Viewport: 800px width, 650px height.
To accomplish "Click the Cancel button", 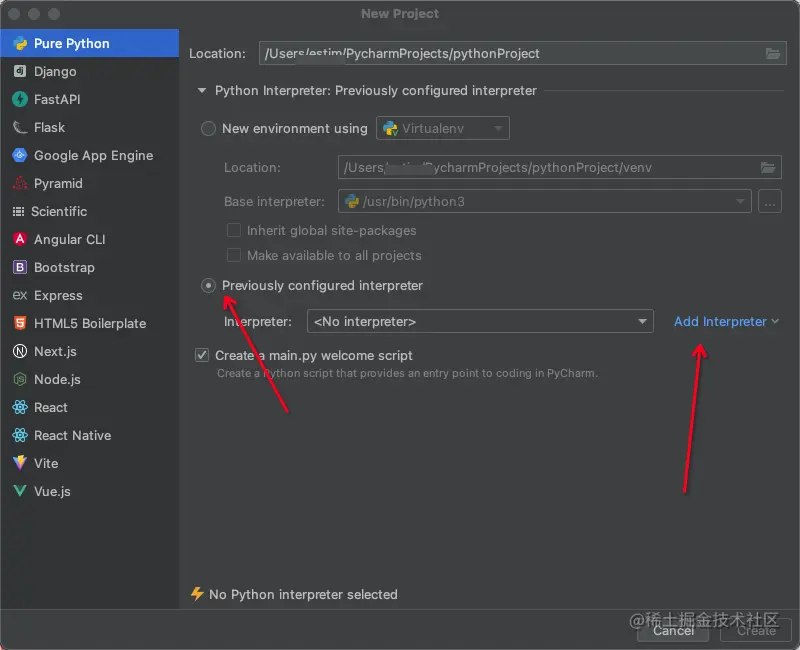I will pyautogui.click(x=673, y=631).
